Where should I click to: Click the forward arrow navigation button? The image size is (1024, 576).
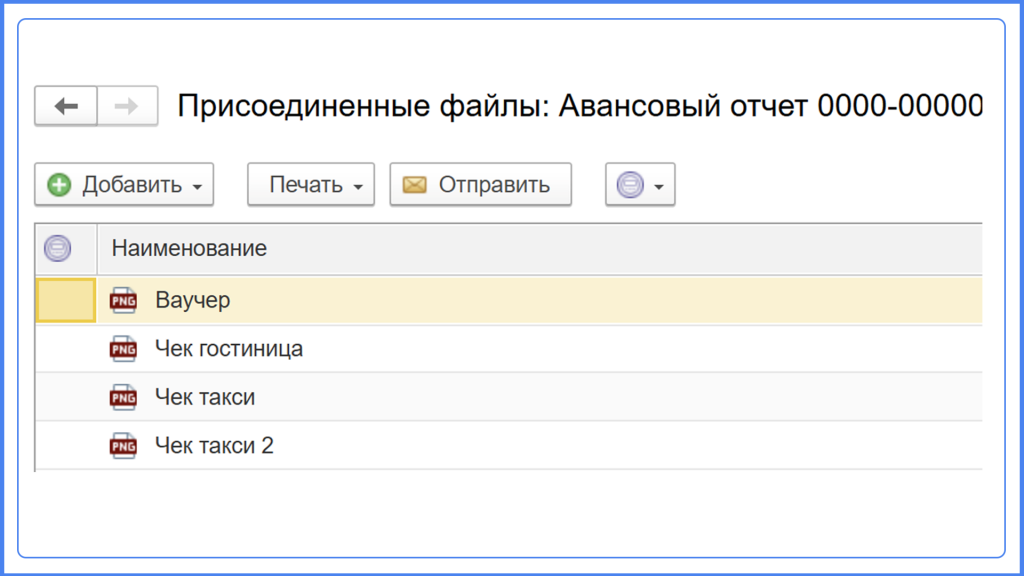pyautogui.click(x=127, y=106)
